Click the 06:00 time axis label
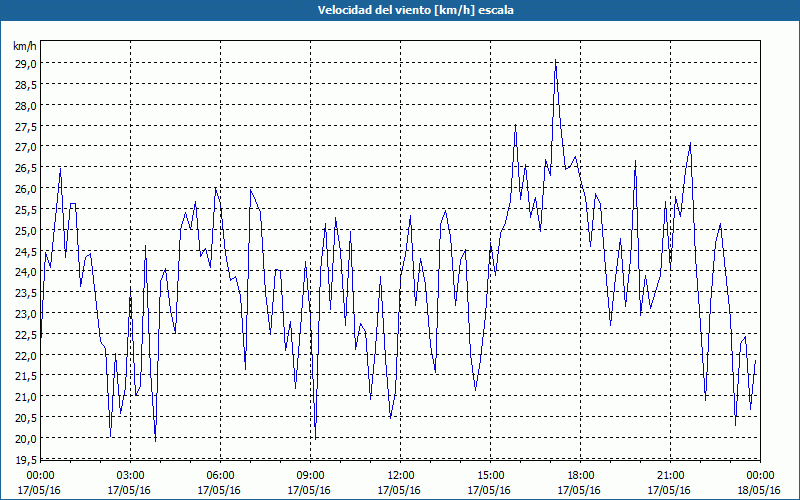This screenshot has width=800, height=500. pos(220,476)
